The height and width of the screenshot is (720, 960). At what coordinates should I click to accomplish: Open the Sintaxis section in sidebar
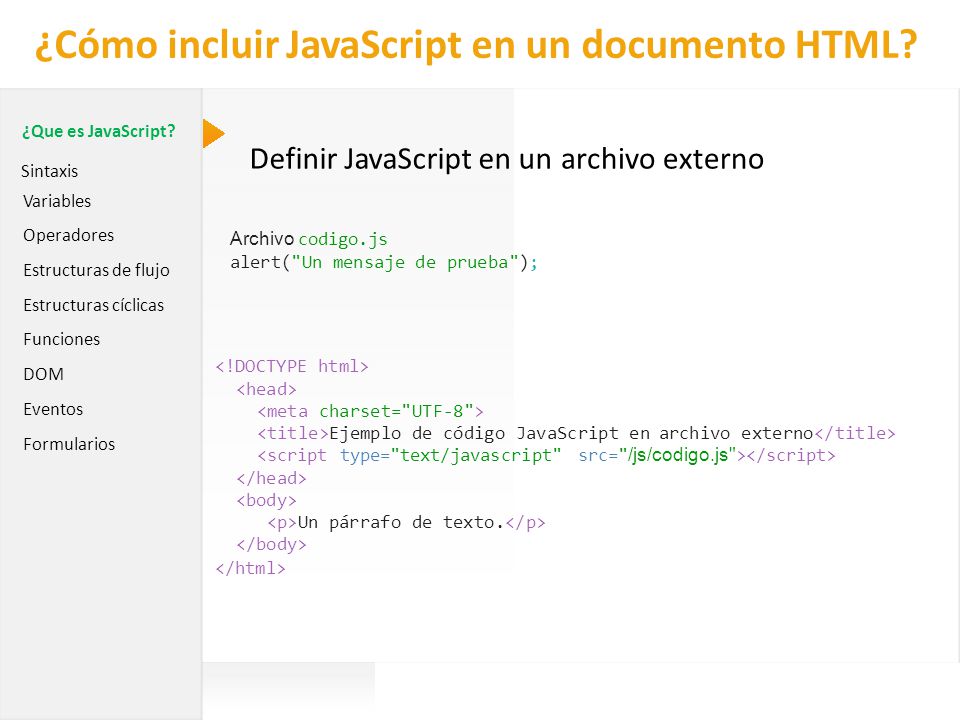50,171
